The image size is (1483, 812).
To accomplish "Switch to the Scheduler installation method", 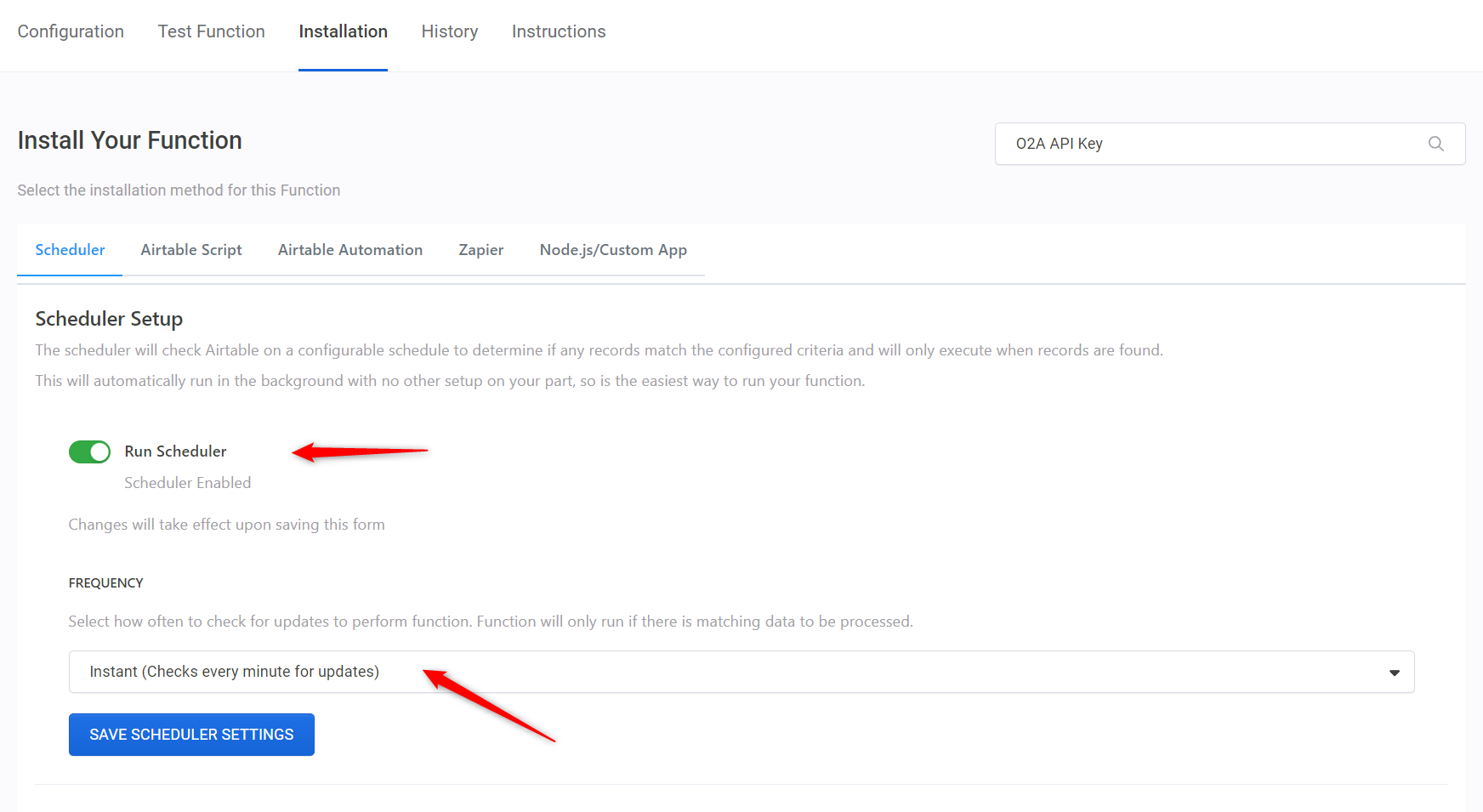I will (69, 249).
